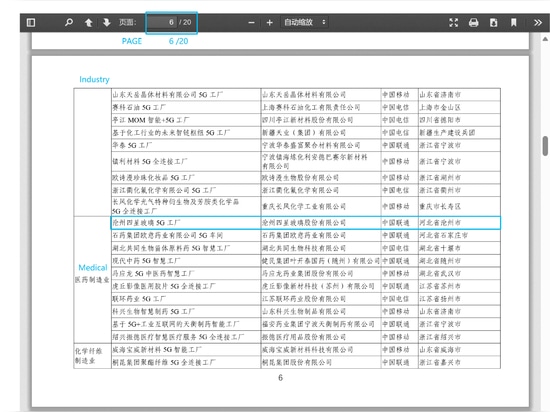Zoom in with the plus button
The height and width of the screenshot is (412, 550).
tap(269, 23)
